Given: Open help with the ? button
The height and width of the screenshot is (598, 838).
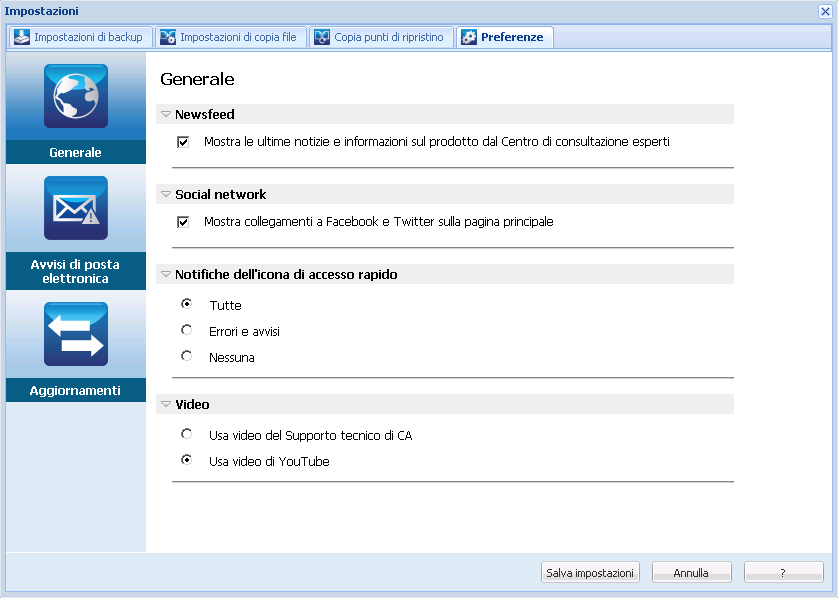Looking at the screenshot, I should pyautogui.click(x=783, y=572).
